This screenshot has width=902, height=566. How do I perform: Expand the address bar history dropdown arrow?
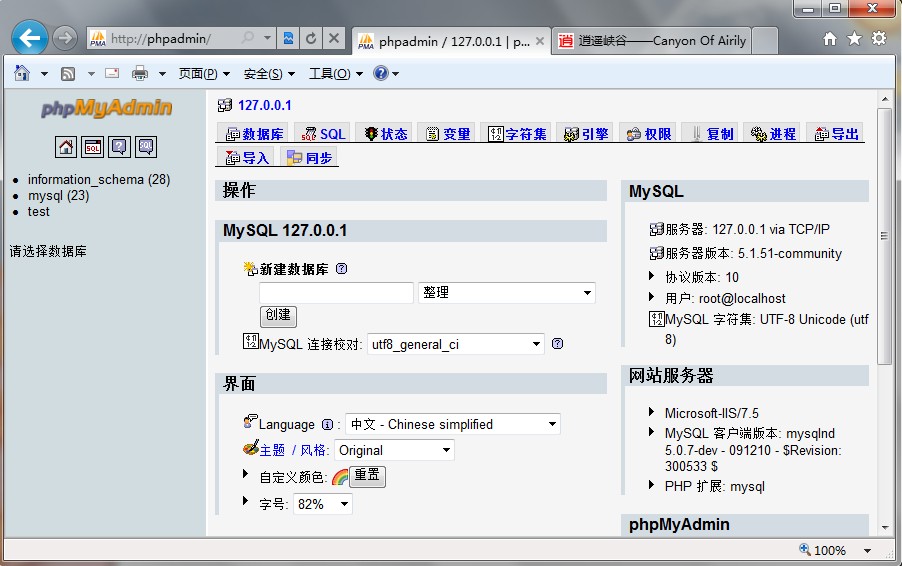[267, 38]
